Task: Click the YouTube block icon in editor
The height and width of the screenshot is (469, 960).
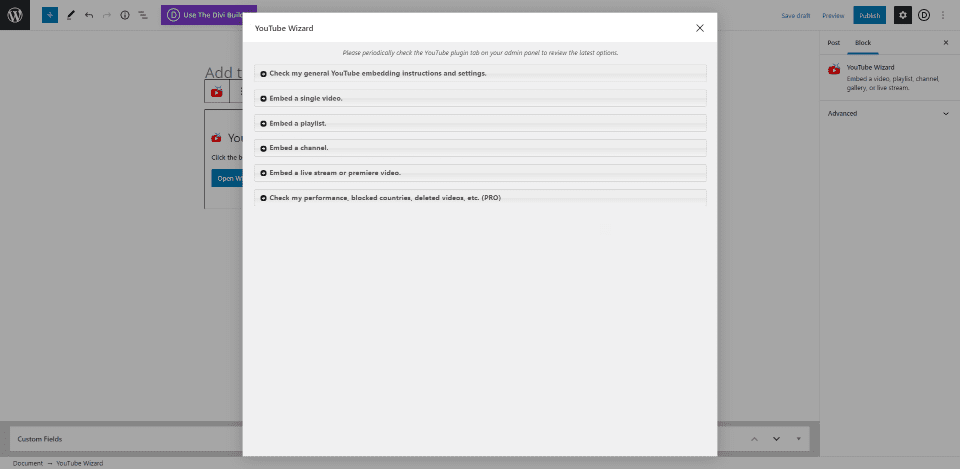Action: click(216, 92)
